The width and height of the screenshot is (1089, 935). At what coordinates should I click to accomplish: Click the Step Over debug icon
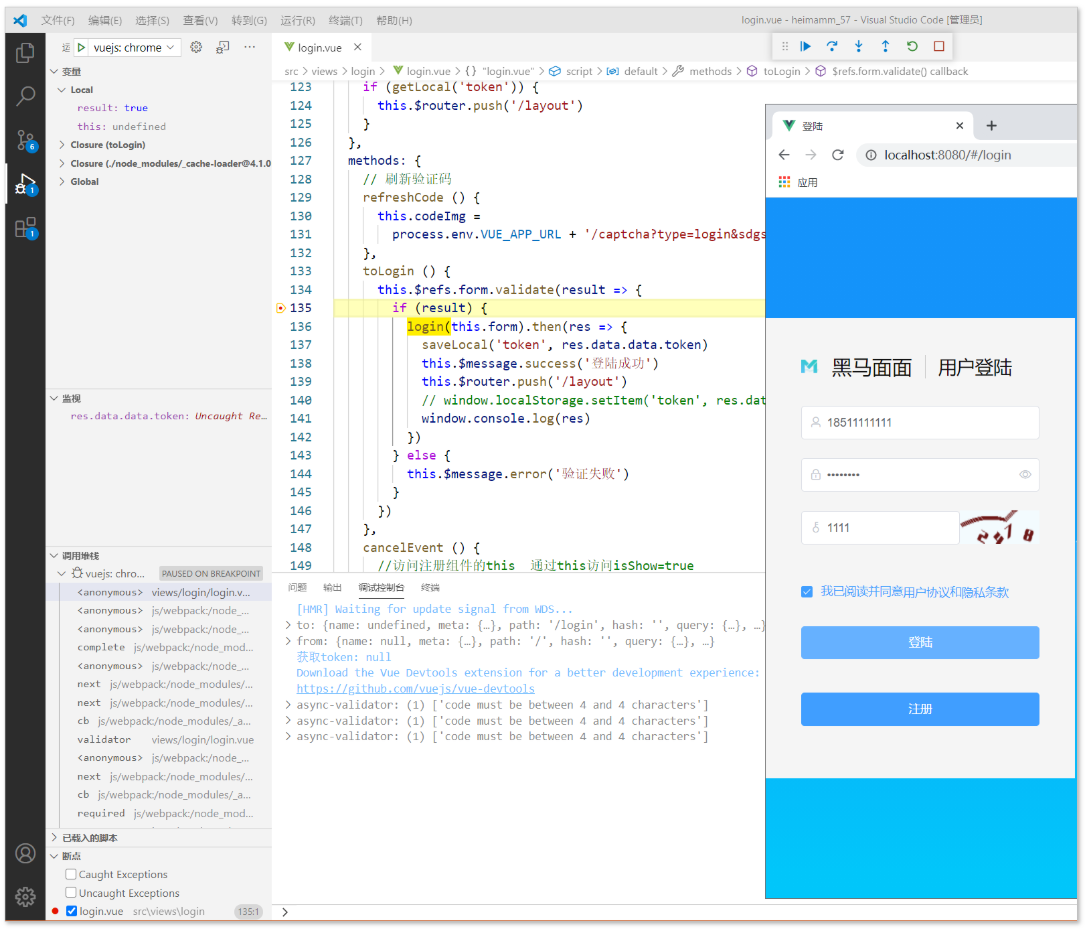coord(832,47)
